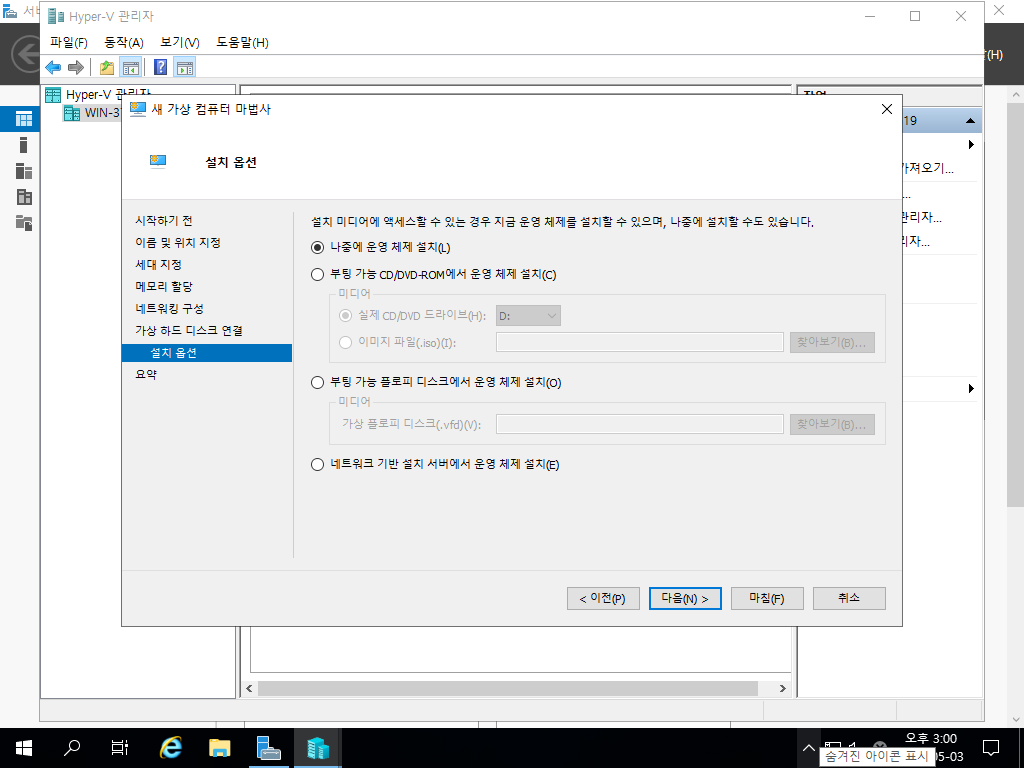Open Help via the blue question-mark icon
Viewport: 1024px width, 768px height.
(160, 67)
